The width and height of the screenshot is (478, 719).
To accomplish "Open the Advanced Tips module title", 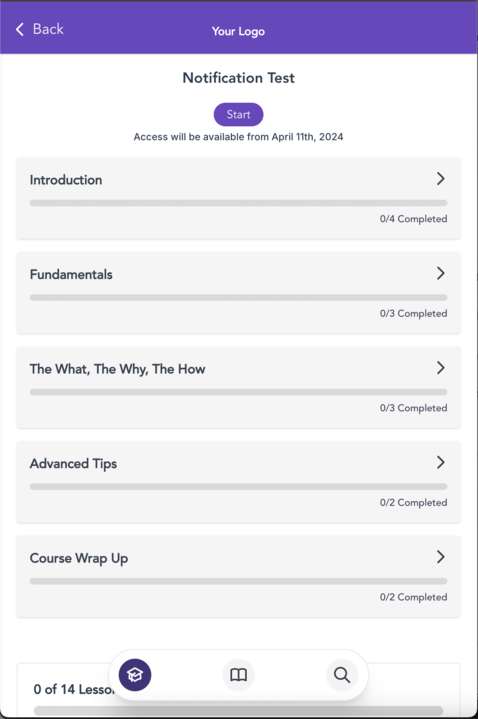I will 73,464.
